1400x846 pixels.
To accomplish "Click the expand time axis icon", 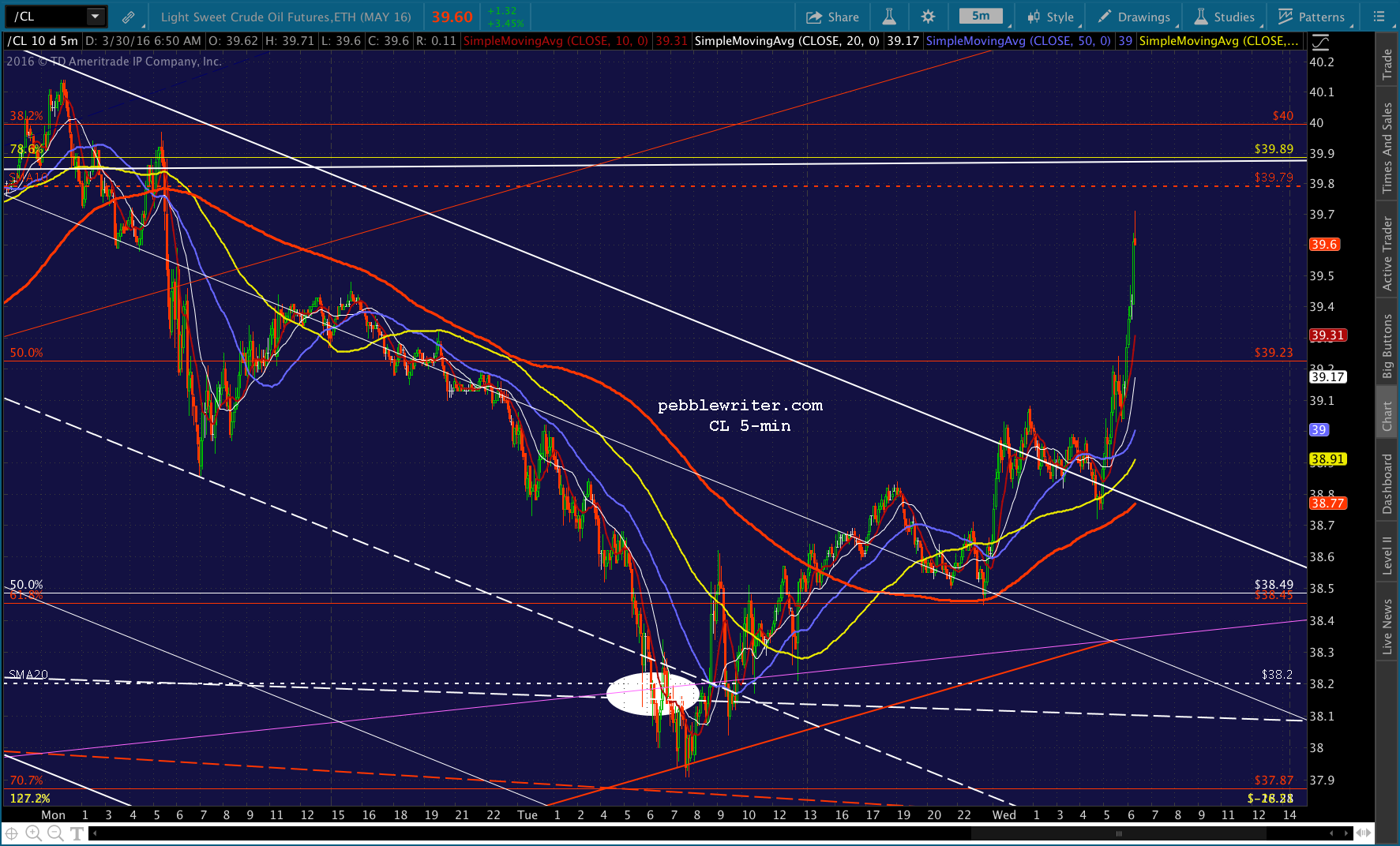I will click(x=1364, y=833).
